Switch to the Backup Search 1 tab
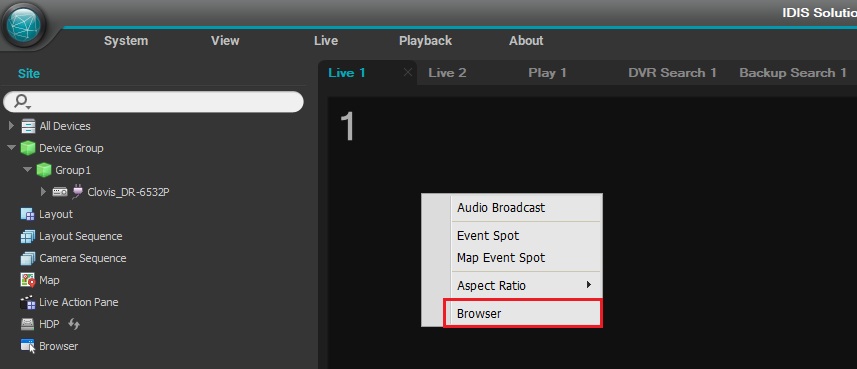 tap(793, 73)
